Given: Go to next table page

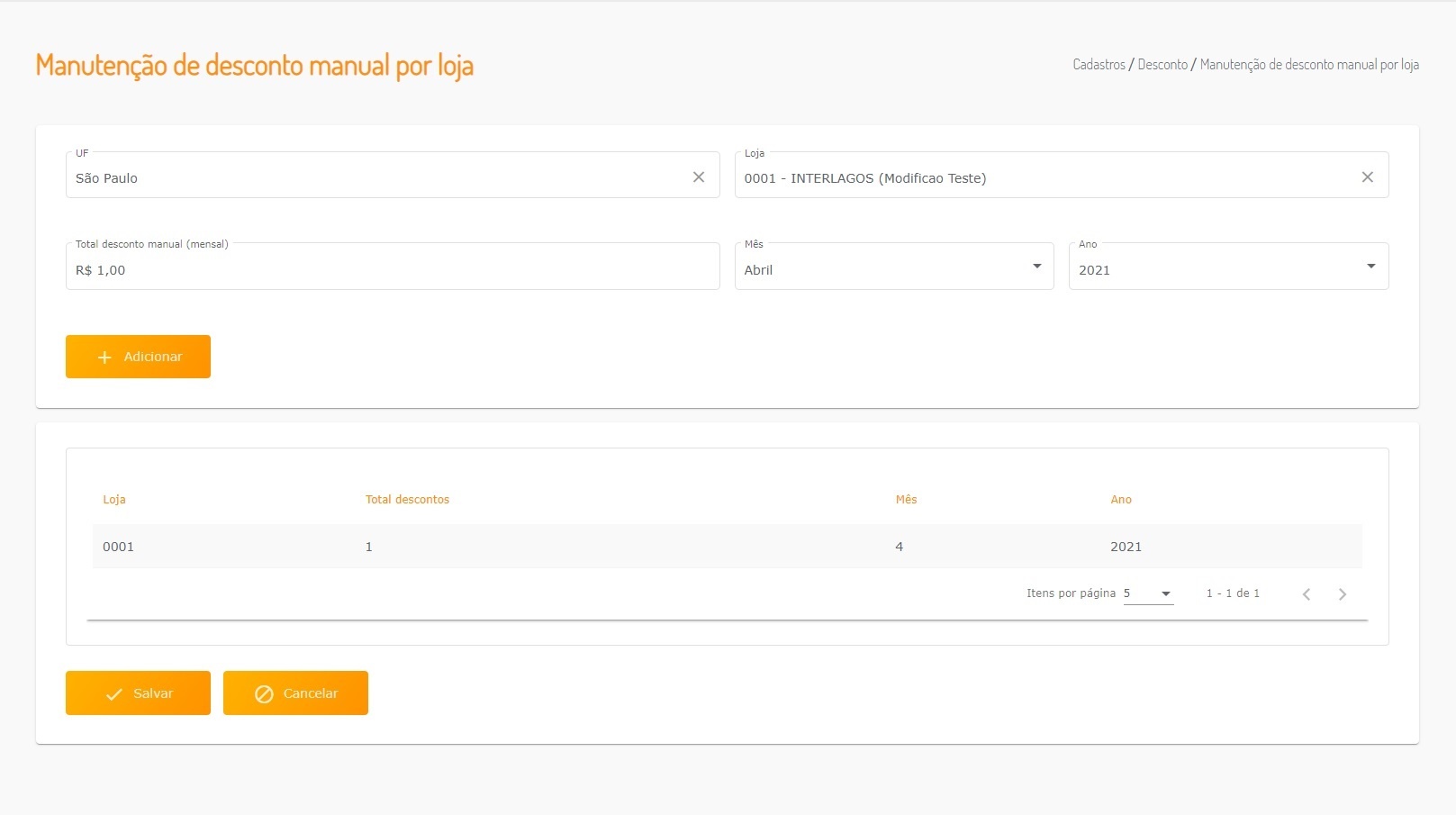Looking at the screenshot, I should tap(1343, 594).
